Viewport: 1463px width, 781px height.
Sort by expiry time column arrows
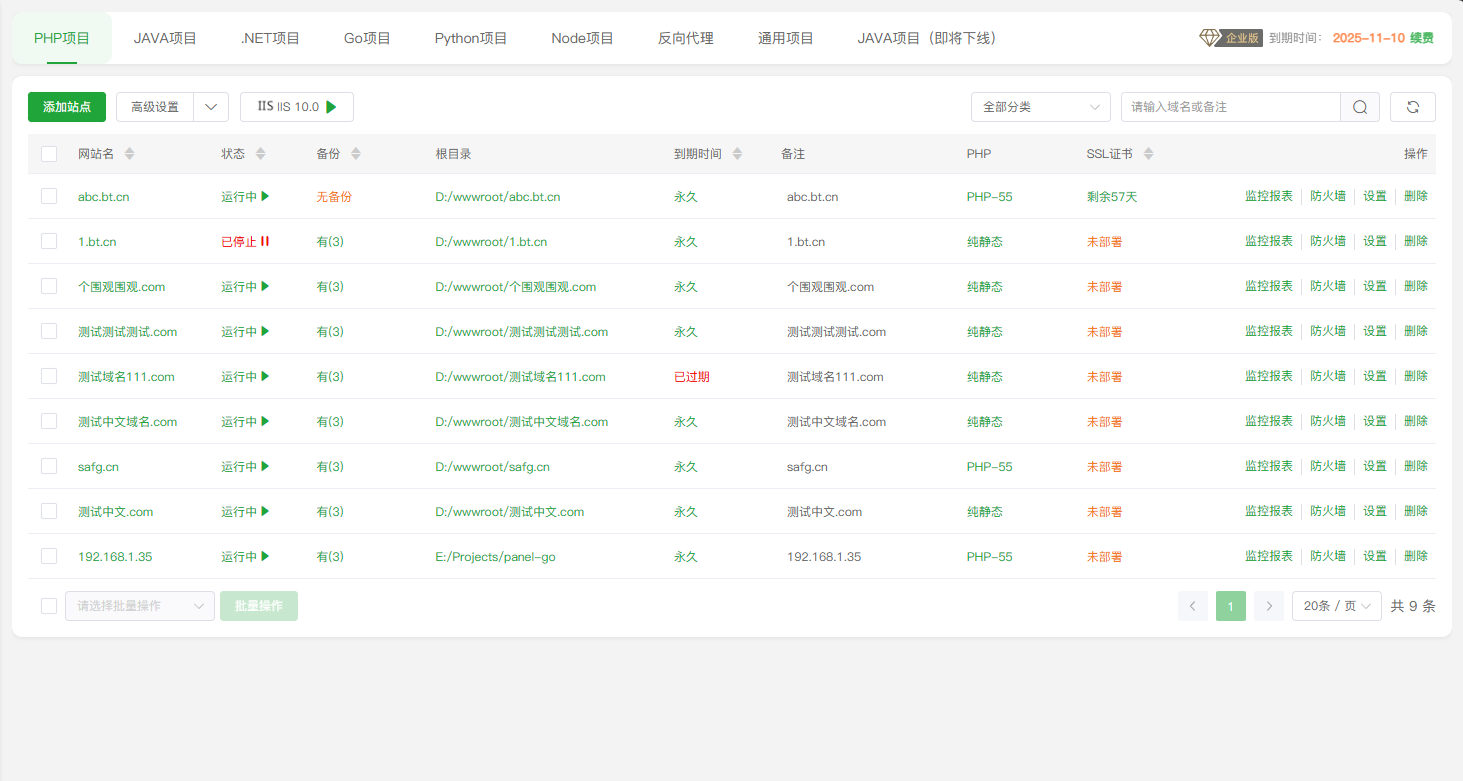737,154
